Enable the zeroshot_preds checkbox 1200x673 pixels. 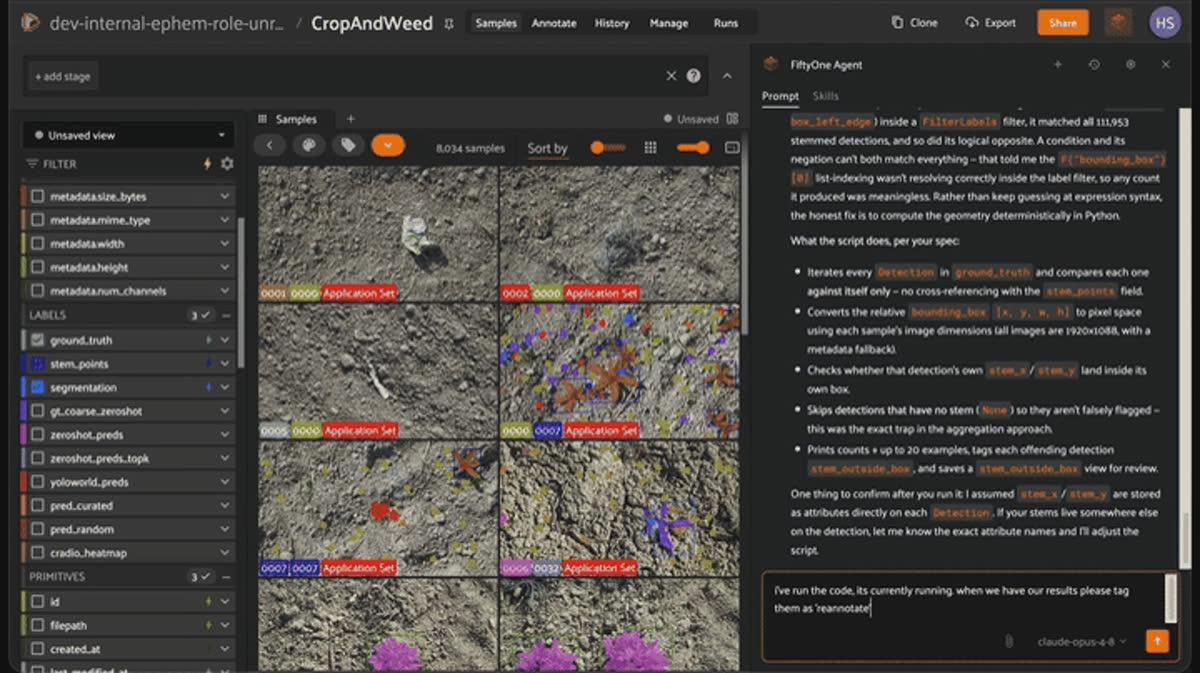click(38, 435)
